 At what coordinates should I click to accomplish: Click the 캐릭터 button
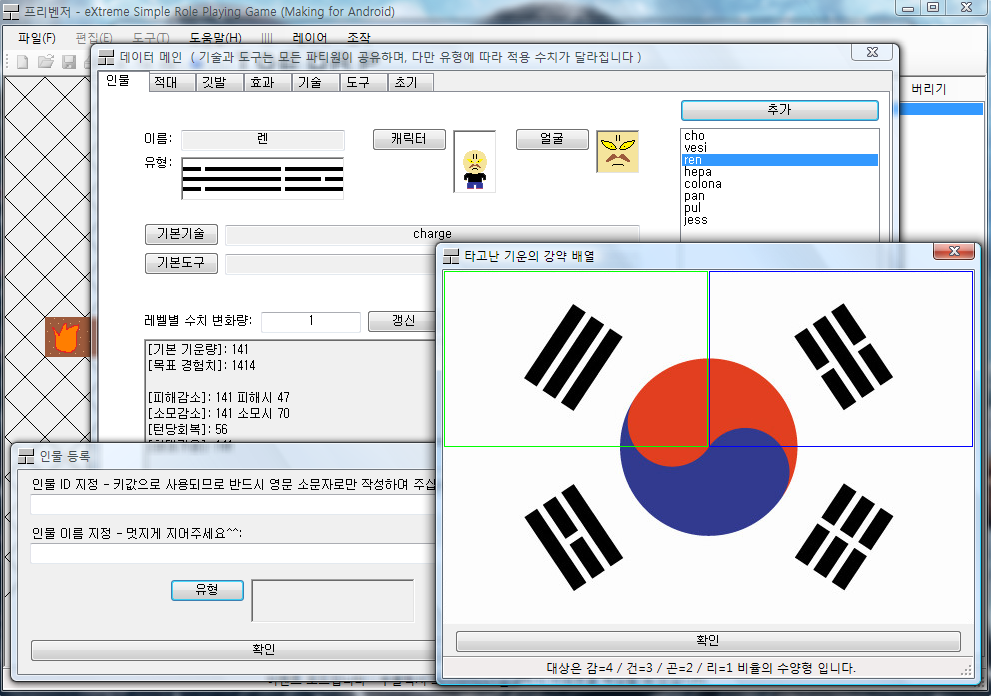(409, 139)
